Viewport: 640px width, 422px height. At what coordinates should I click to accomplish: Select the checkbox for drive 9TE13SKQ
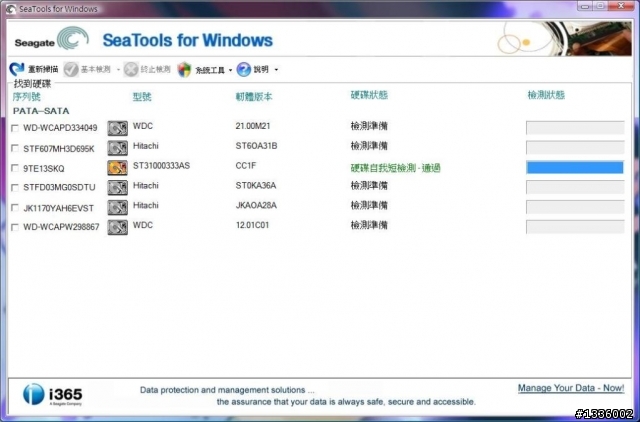tap(15, 168)
